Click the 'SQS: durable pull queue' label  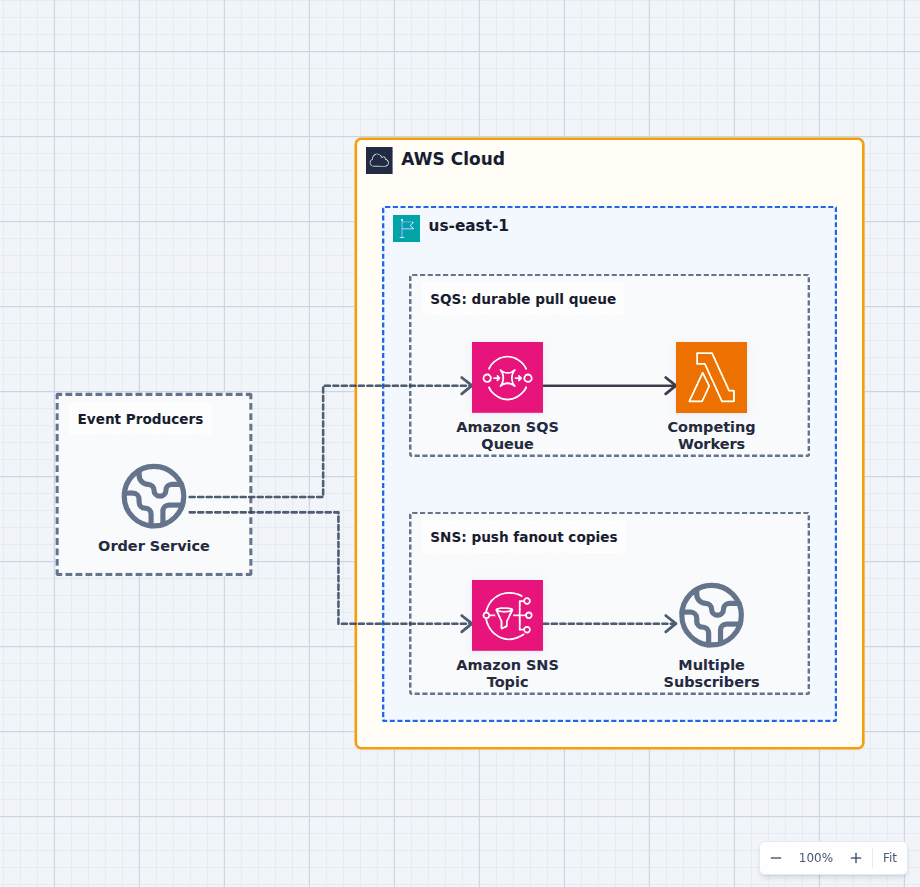click(x=523, y=299)
